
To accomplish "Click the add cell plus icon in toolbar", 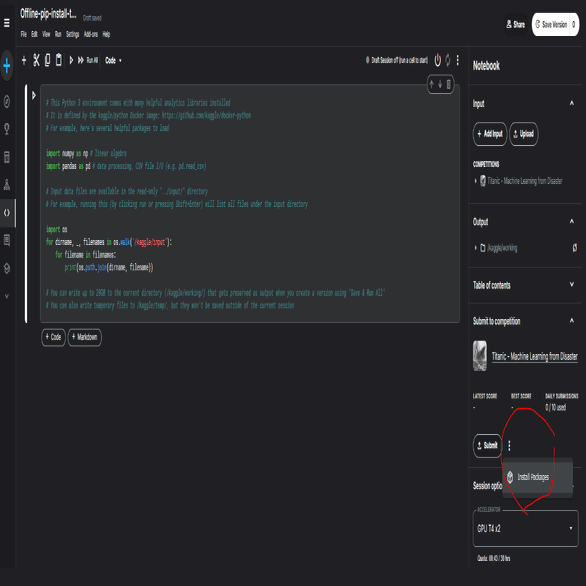I will click(x=24, y=60).
